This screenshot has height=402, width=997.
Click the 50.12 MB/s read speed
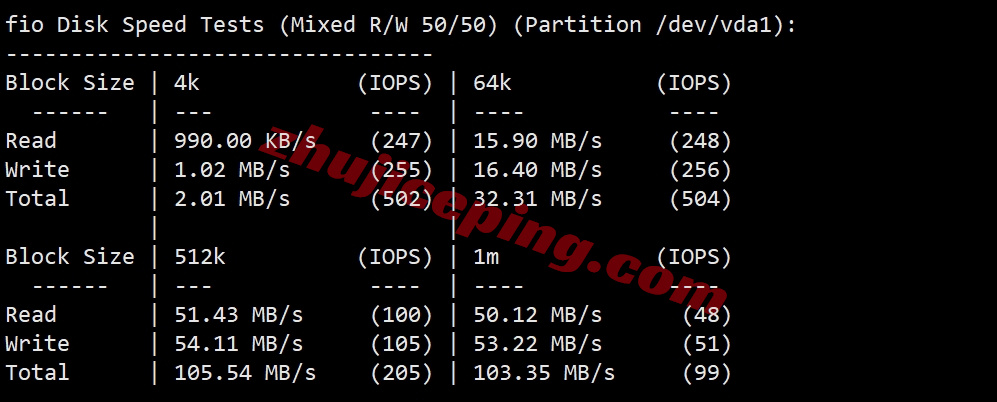click(x=537, y=315)
